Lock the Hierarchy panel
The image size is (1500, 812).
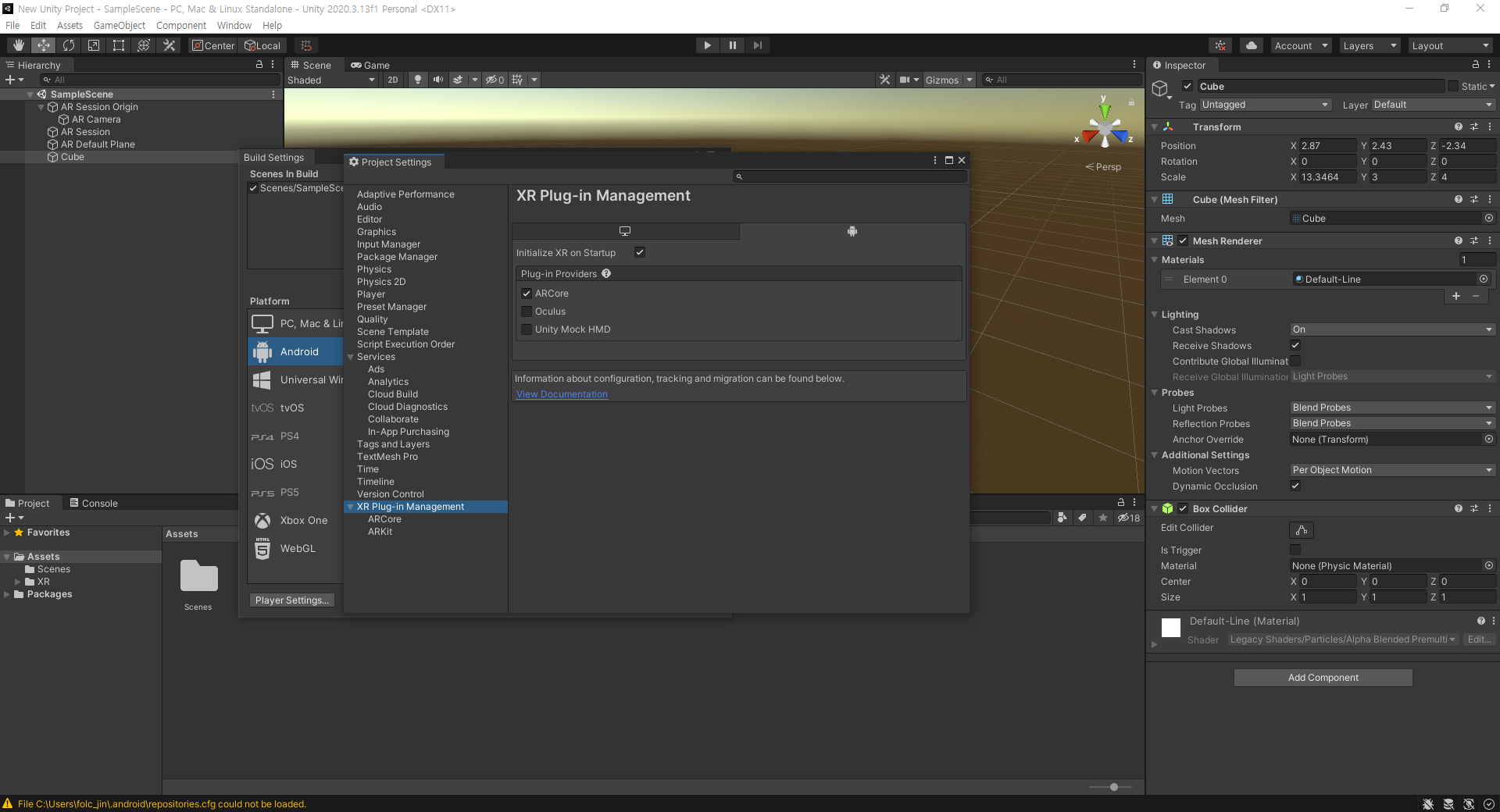click(259, 65)
